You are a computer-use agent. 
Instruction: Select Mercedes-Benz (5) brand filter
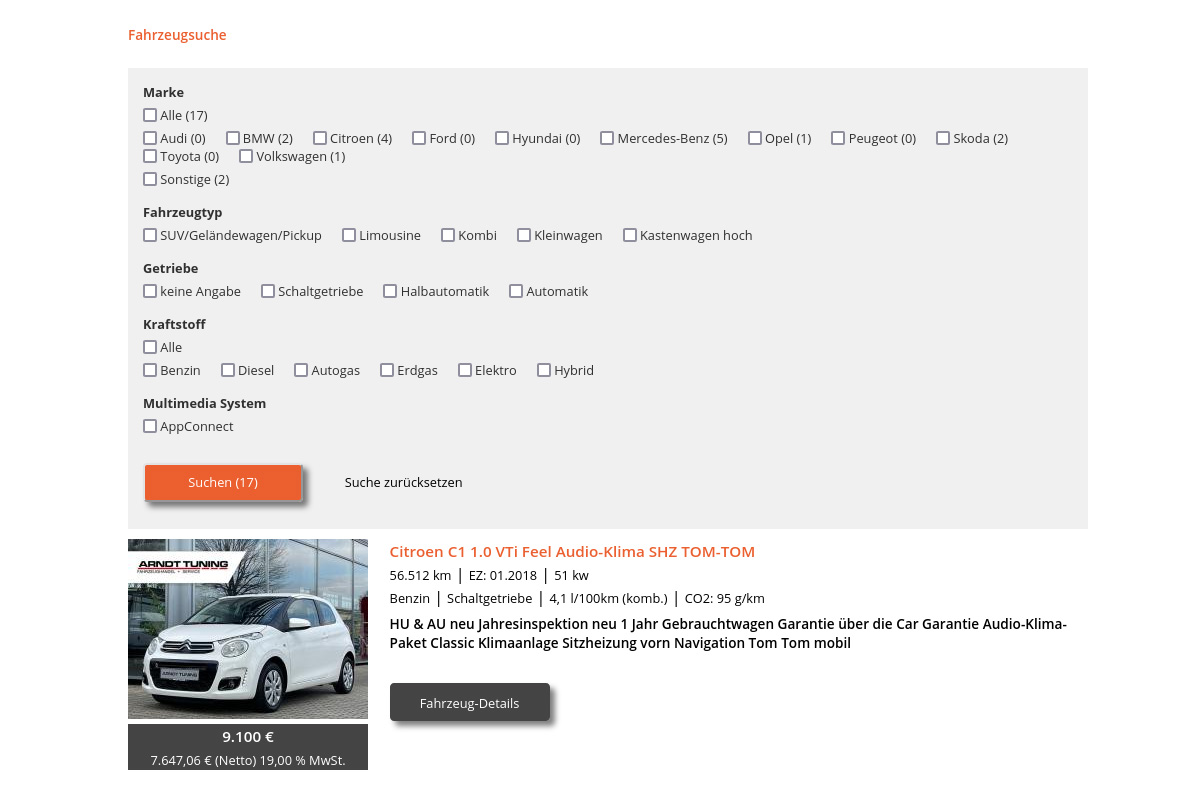point(607,138)
